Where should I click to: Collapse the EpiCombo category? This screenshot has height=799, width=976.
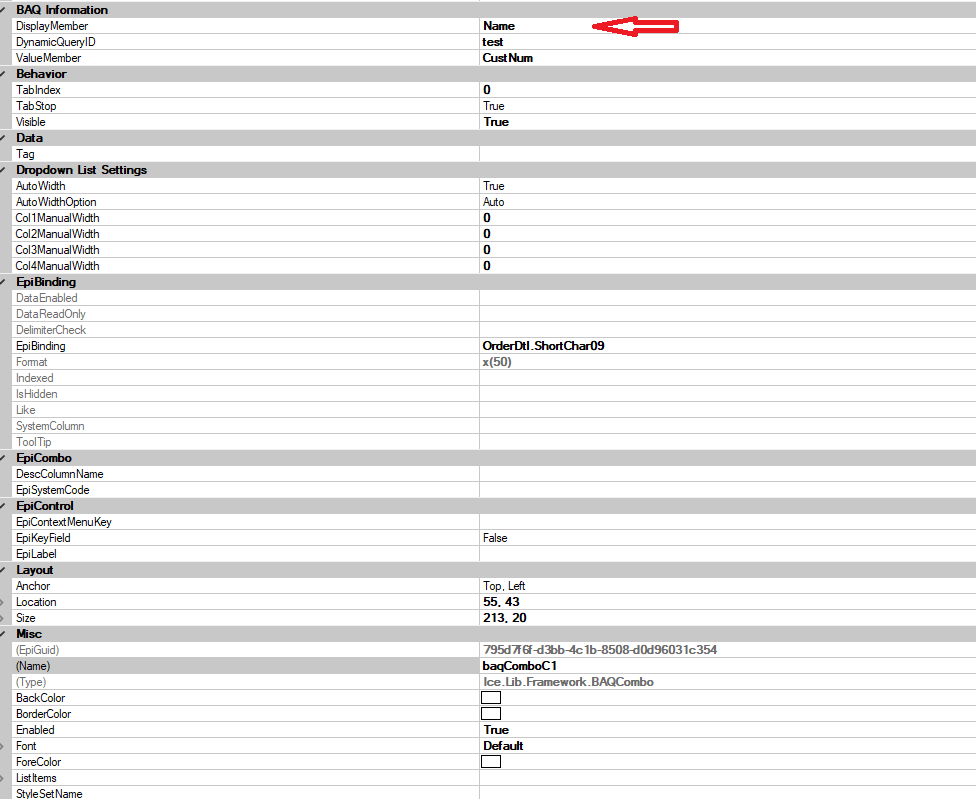3,458
